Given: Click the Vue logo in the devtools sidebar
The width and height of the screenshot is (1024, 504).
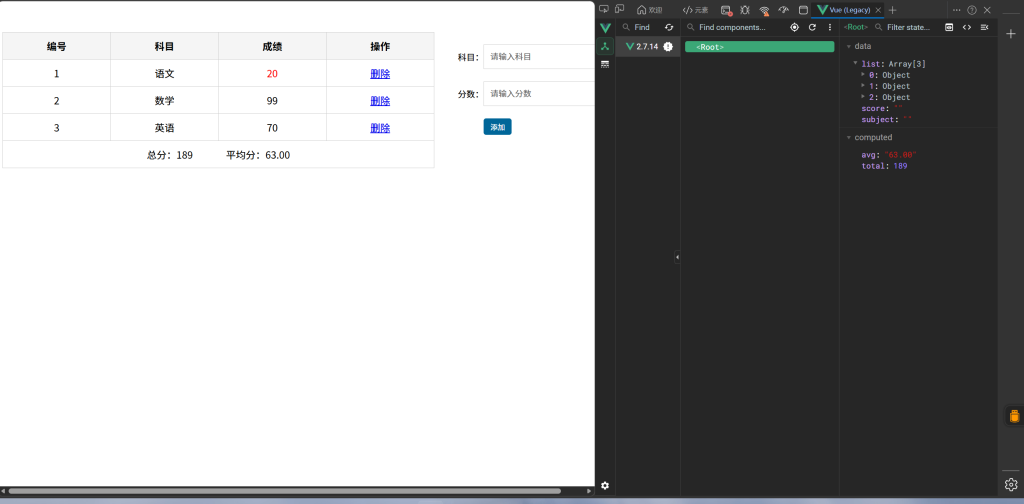Looking at the screenshot, I should click(605, 28).
